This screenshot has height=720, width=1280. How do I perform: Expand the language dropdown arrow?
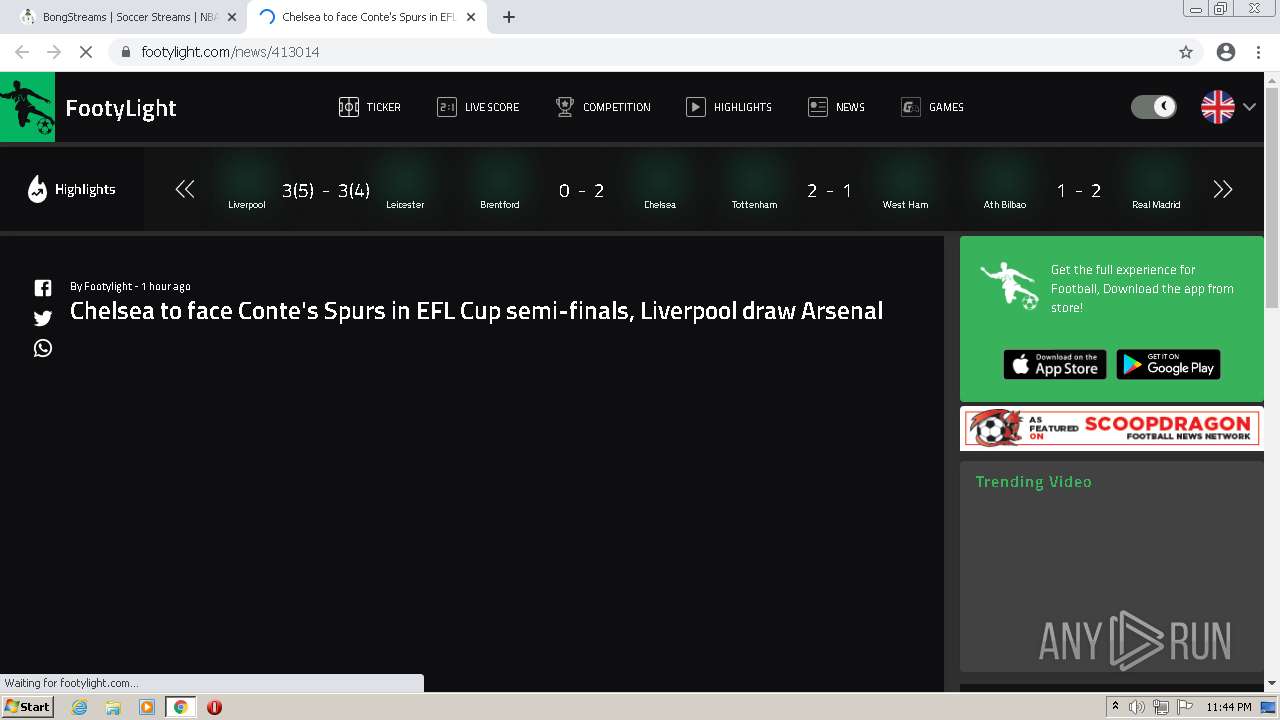pyautogui.click(x=1249, y=107)
